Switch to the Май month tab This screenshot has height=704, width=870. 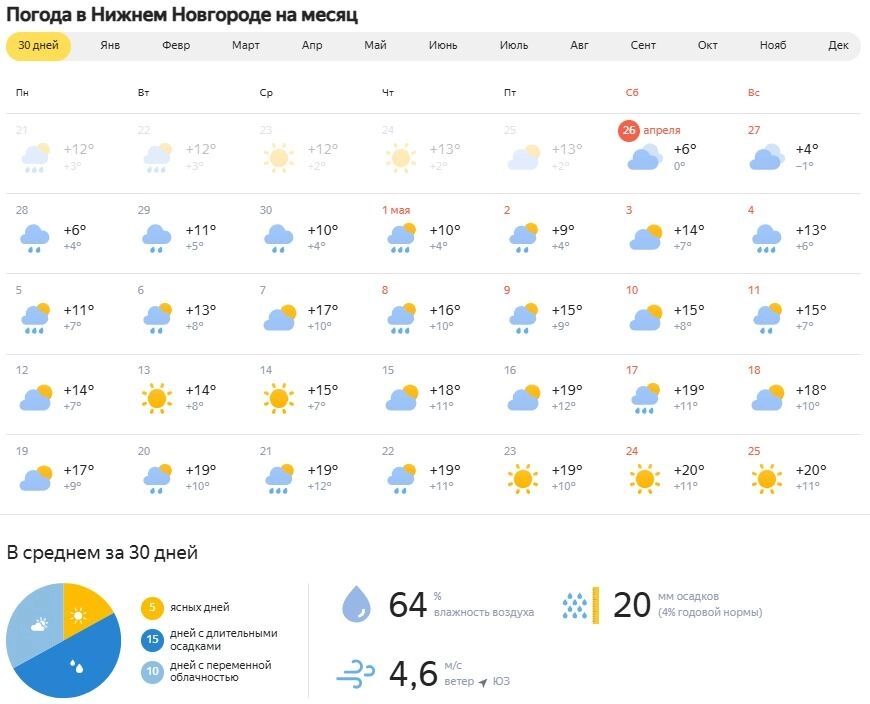click(x=375, y=46)
